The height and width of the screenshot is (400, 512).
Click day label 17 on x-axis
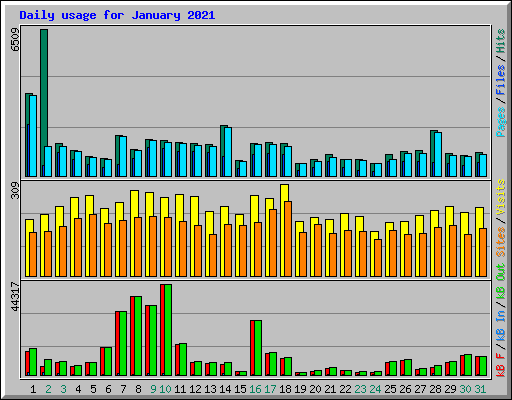tap(270, 389)
